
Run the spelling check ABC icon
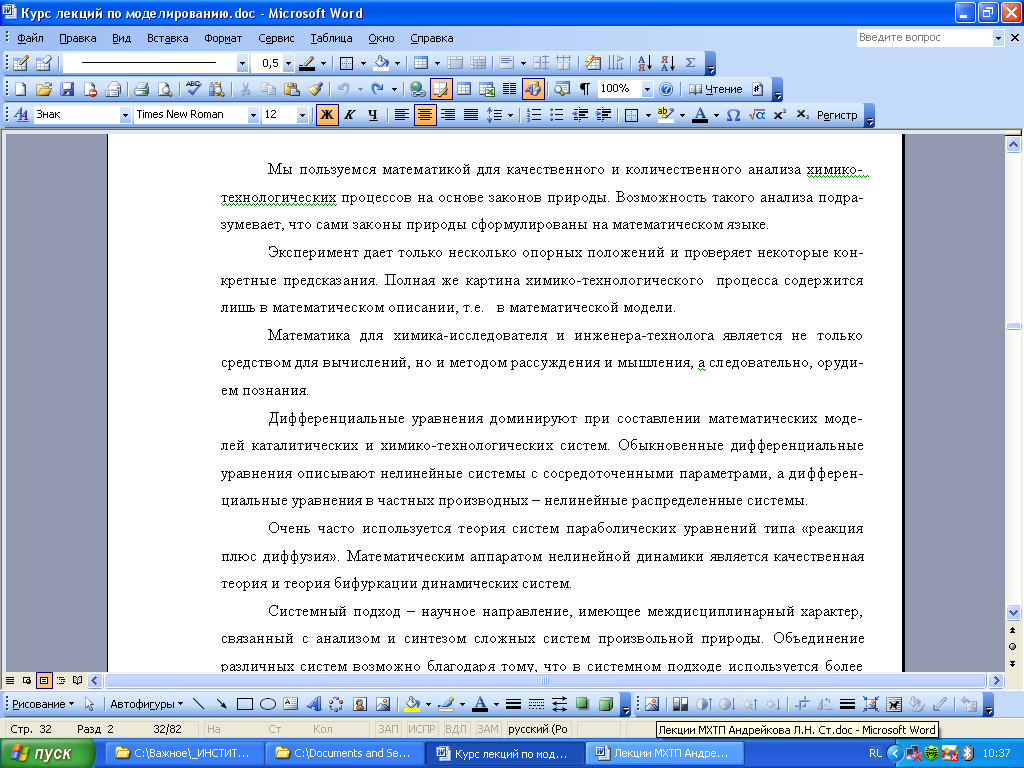click(x=193, y=89)
